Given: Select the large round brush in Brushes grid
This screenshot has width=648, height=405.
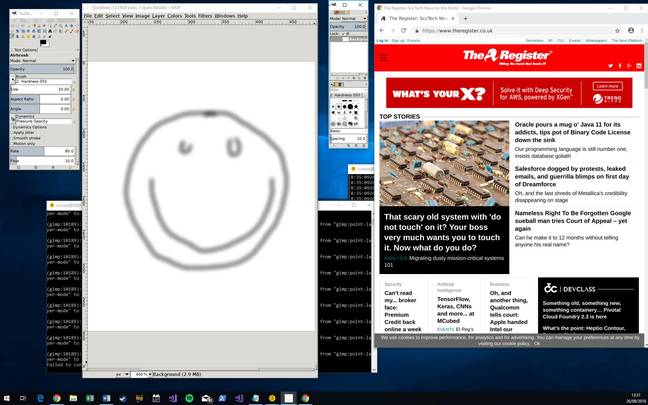Looking at the screenshot, I should [x=350, y=106].
